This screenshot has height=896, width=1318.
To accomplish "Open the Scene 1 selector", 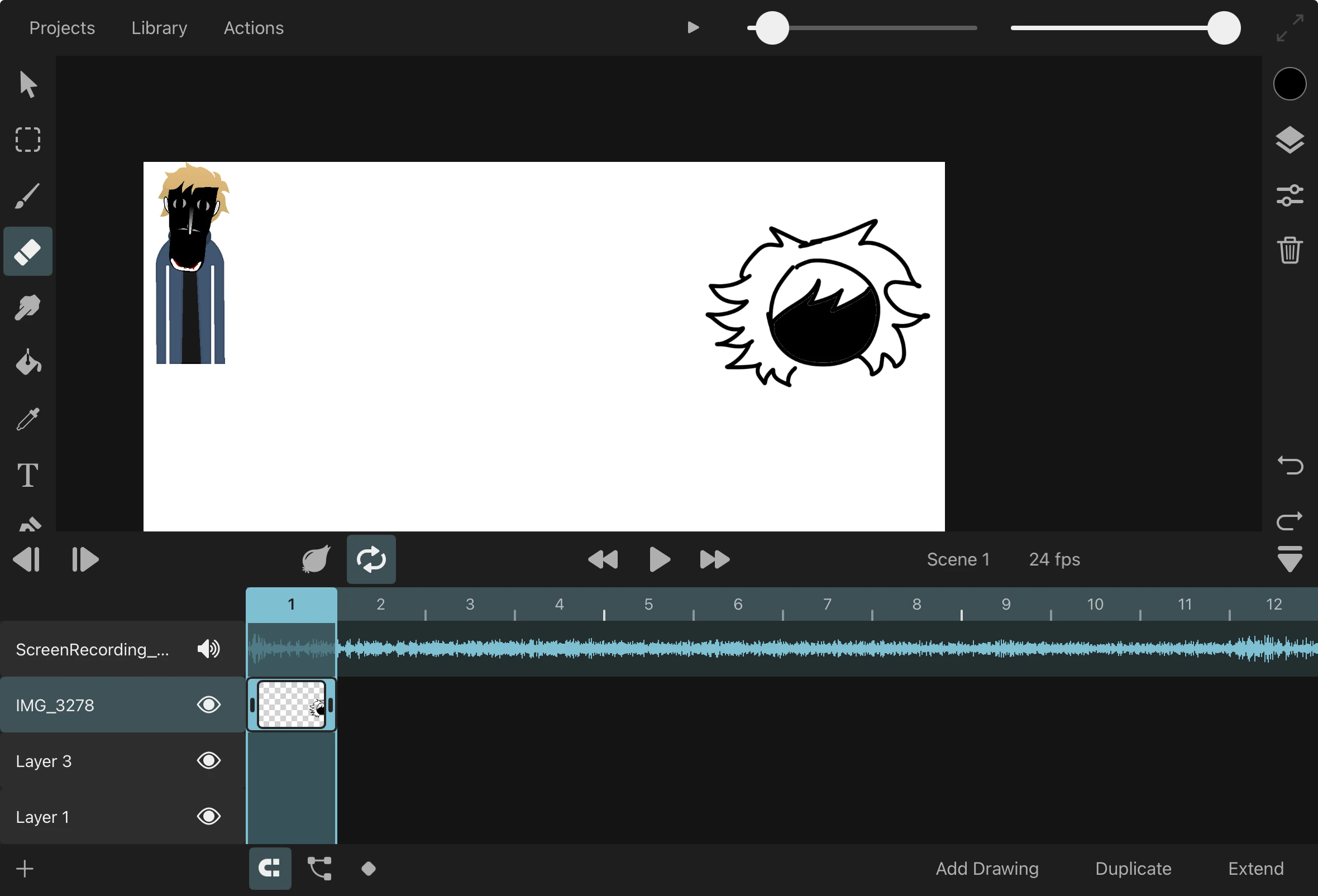I will (x=958, y=559).
